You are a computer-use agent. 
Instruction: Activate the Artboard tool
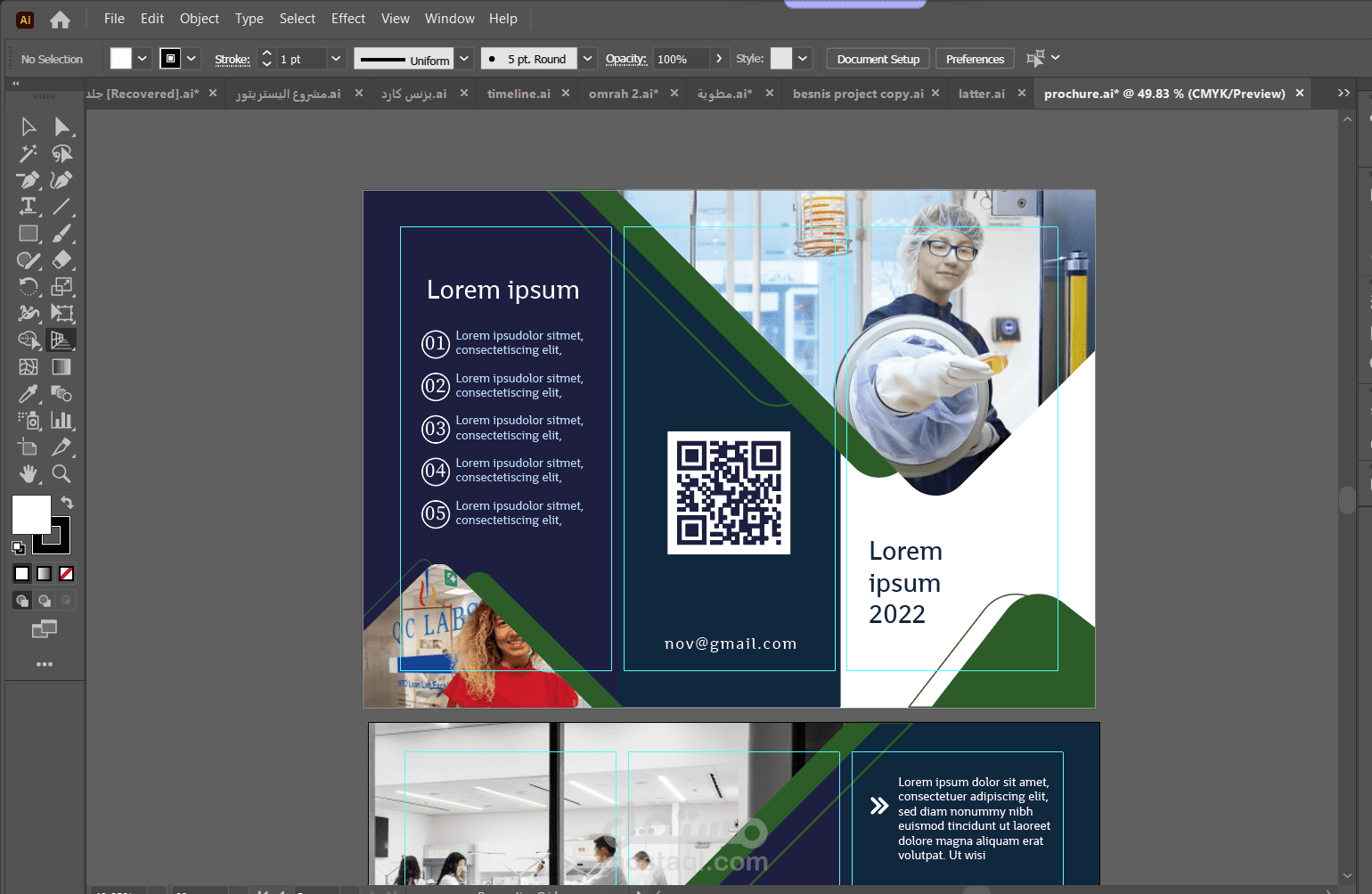coord(29,447)
